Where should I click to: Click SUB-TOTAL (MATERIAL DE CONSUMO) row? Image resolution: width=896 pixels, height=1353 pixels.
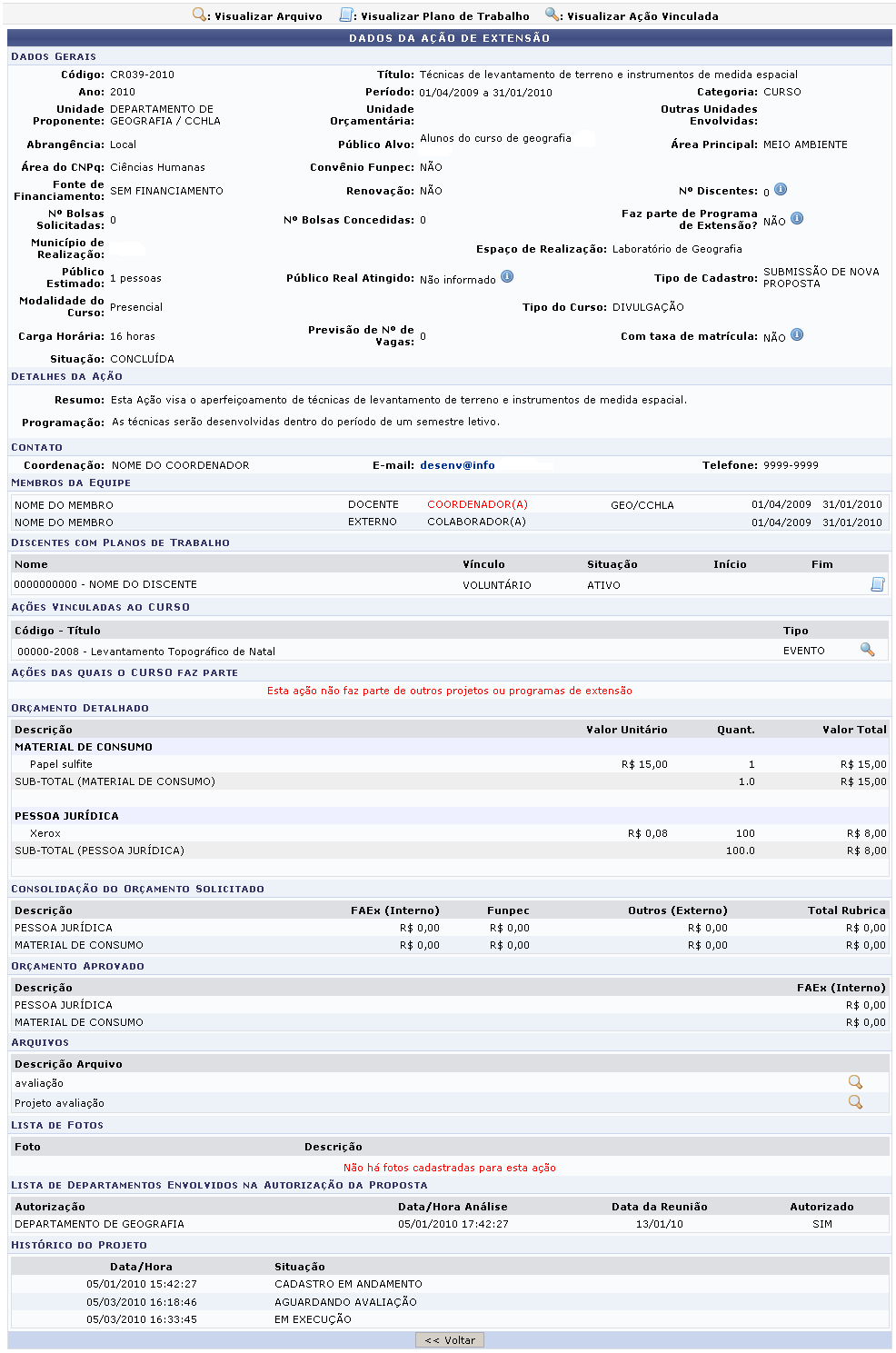(x=450, y=781)
